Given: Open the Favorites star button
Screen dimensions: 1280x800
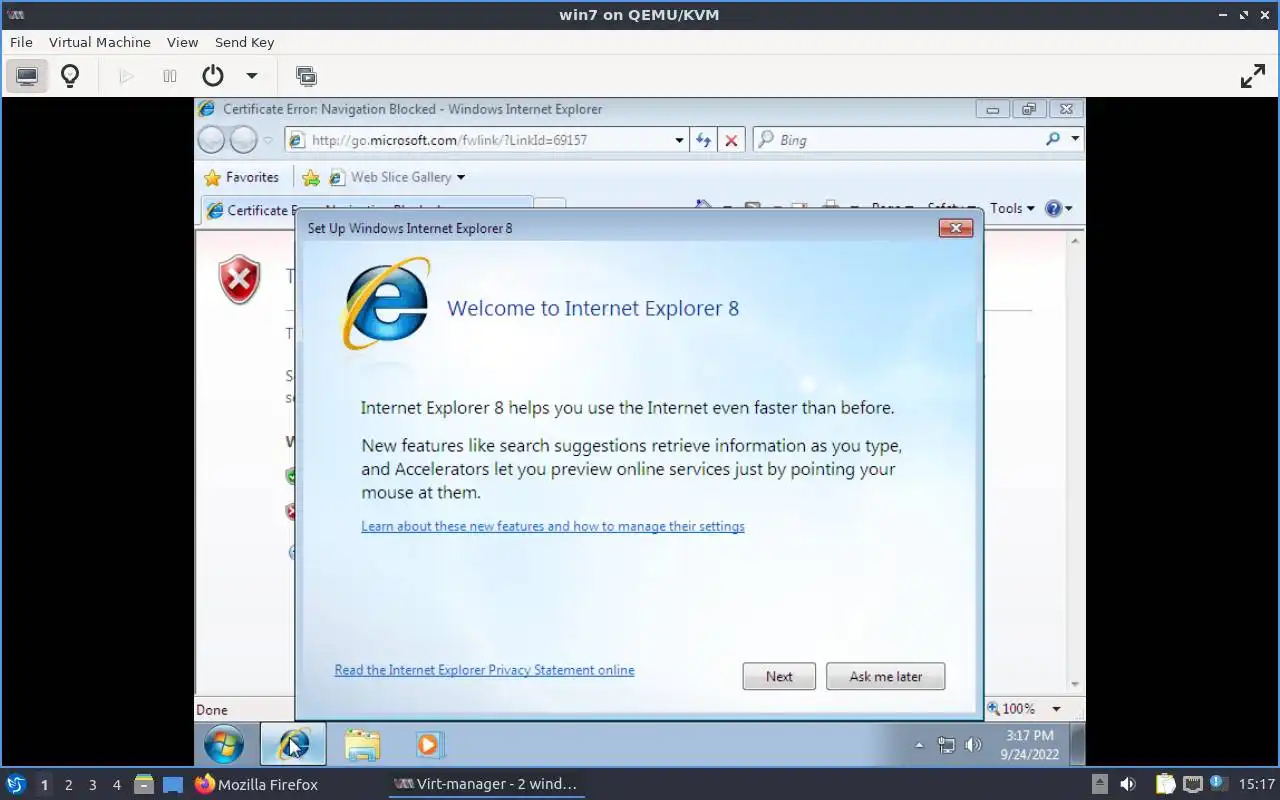Looking at the screenshot, I should point(241,177).
